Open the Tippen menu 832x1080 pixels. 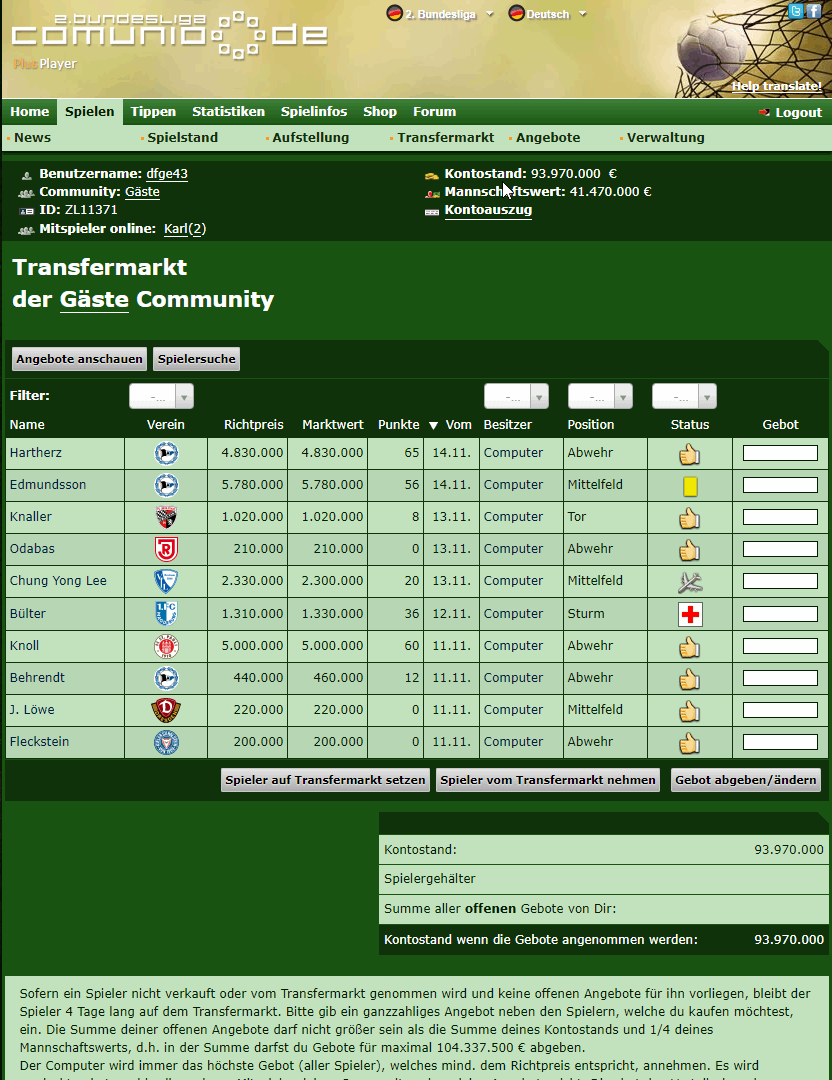point(153,112)
